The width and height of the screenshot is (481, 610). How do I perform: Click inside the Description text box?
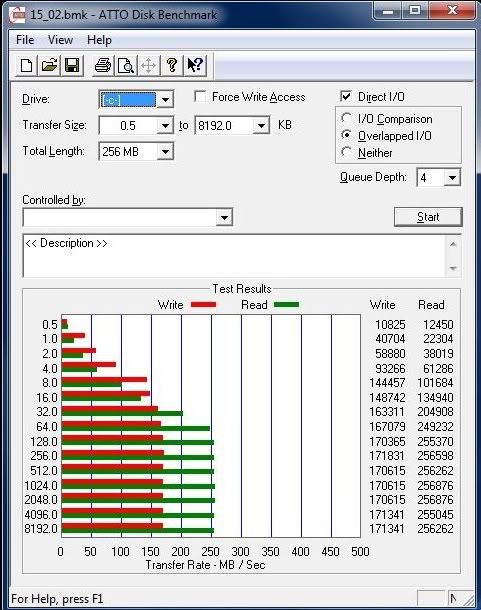(x=233, y=256)
